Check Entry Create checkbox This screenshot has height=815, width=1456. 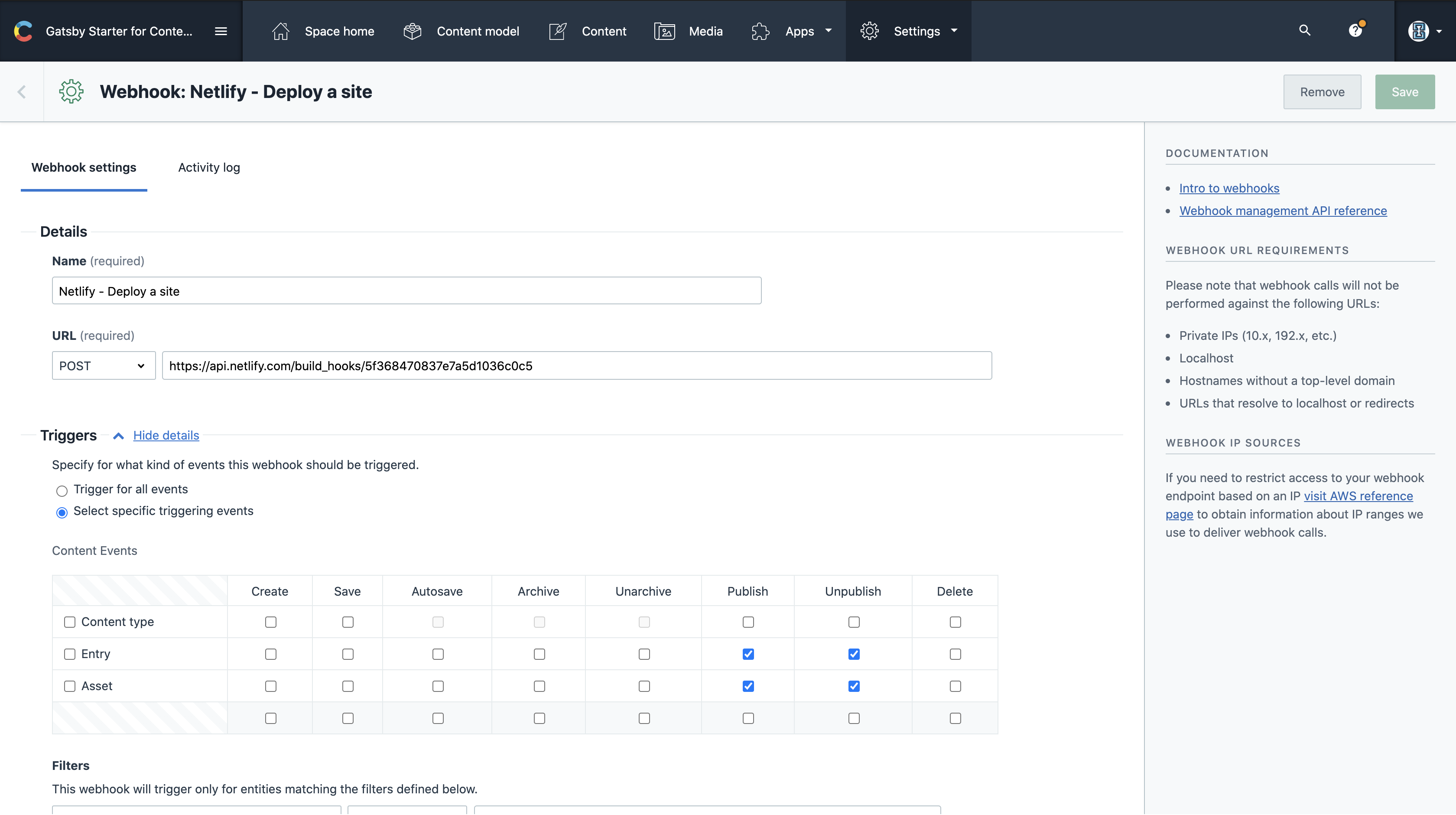[271, 654]
